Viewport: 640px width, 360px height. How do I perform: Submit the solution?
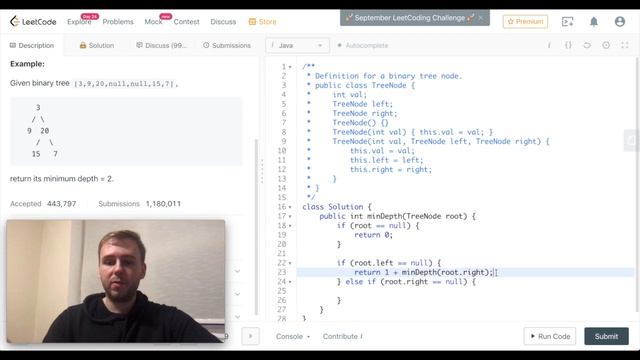click(606, 336)
